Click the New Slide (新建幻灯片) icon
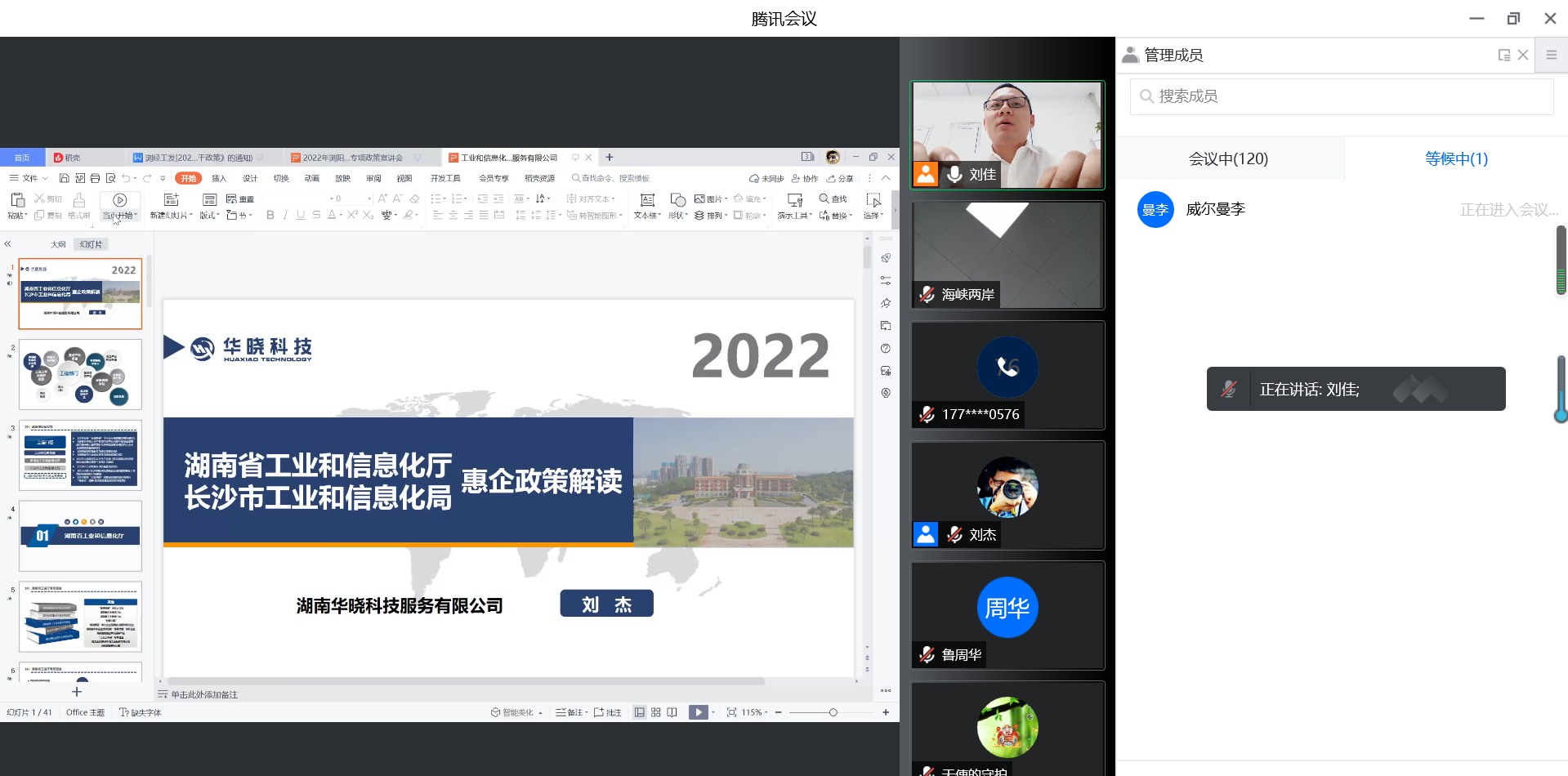 (171, 199)
